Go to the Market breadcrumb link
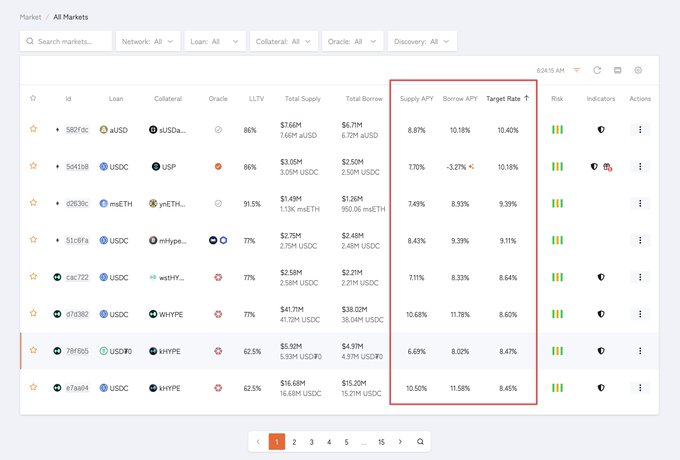The width and height of the screenshot is (680, 460). [30, 17]
